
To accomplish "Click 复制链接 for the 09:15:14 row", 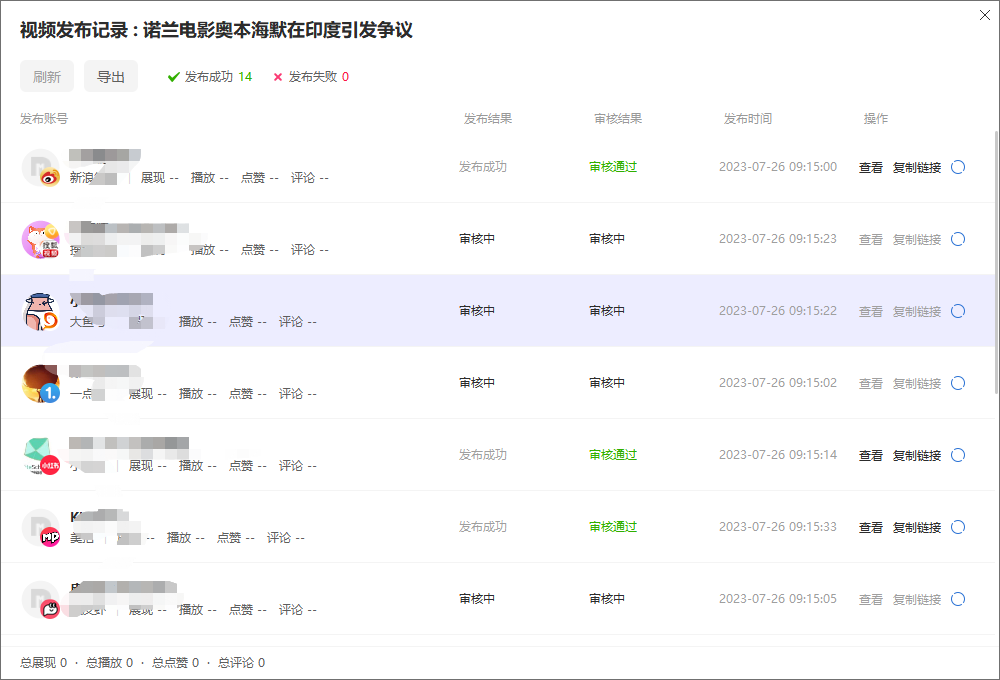I will coord(916,456).
